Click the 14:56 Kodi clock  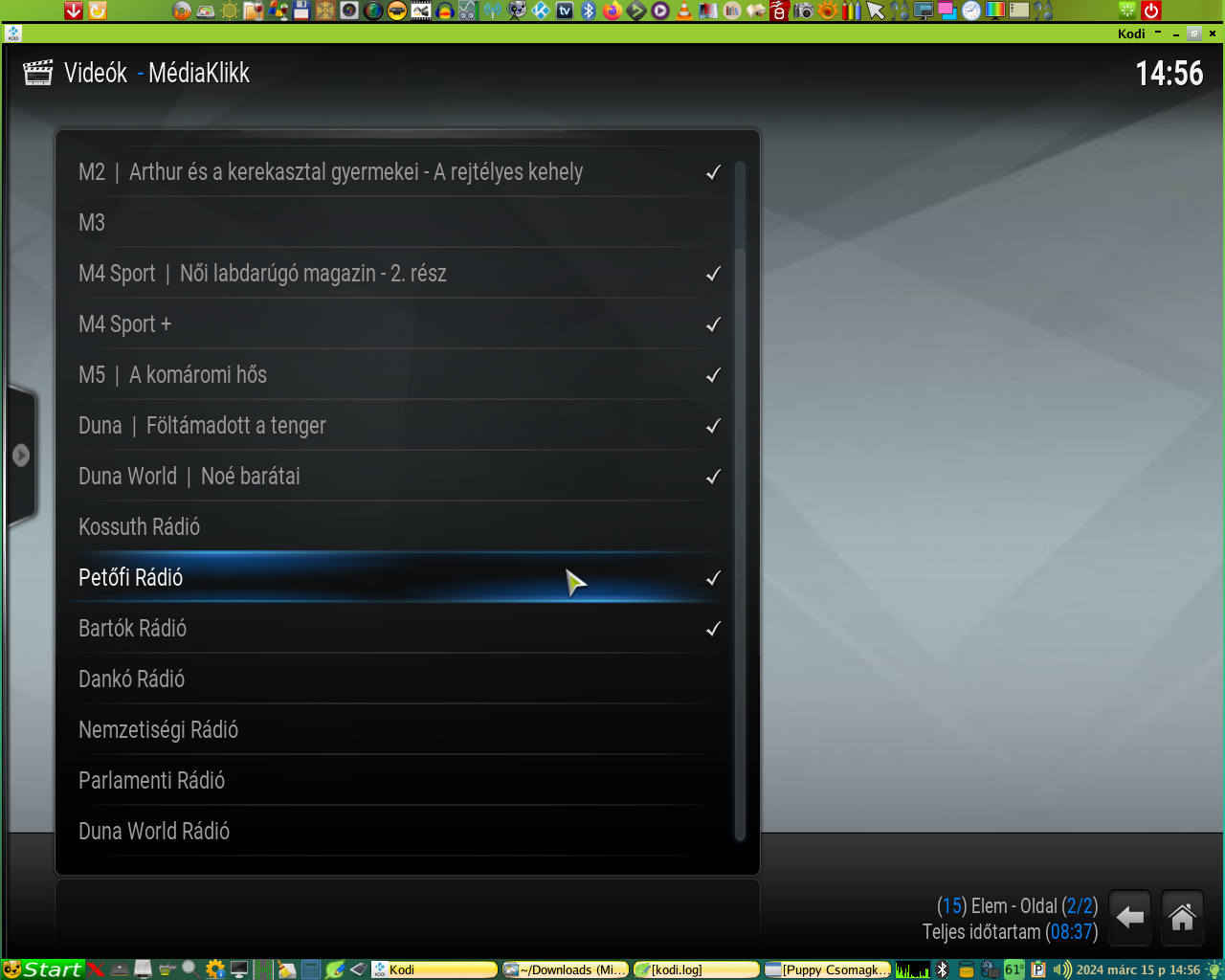1169,74
